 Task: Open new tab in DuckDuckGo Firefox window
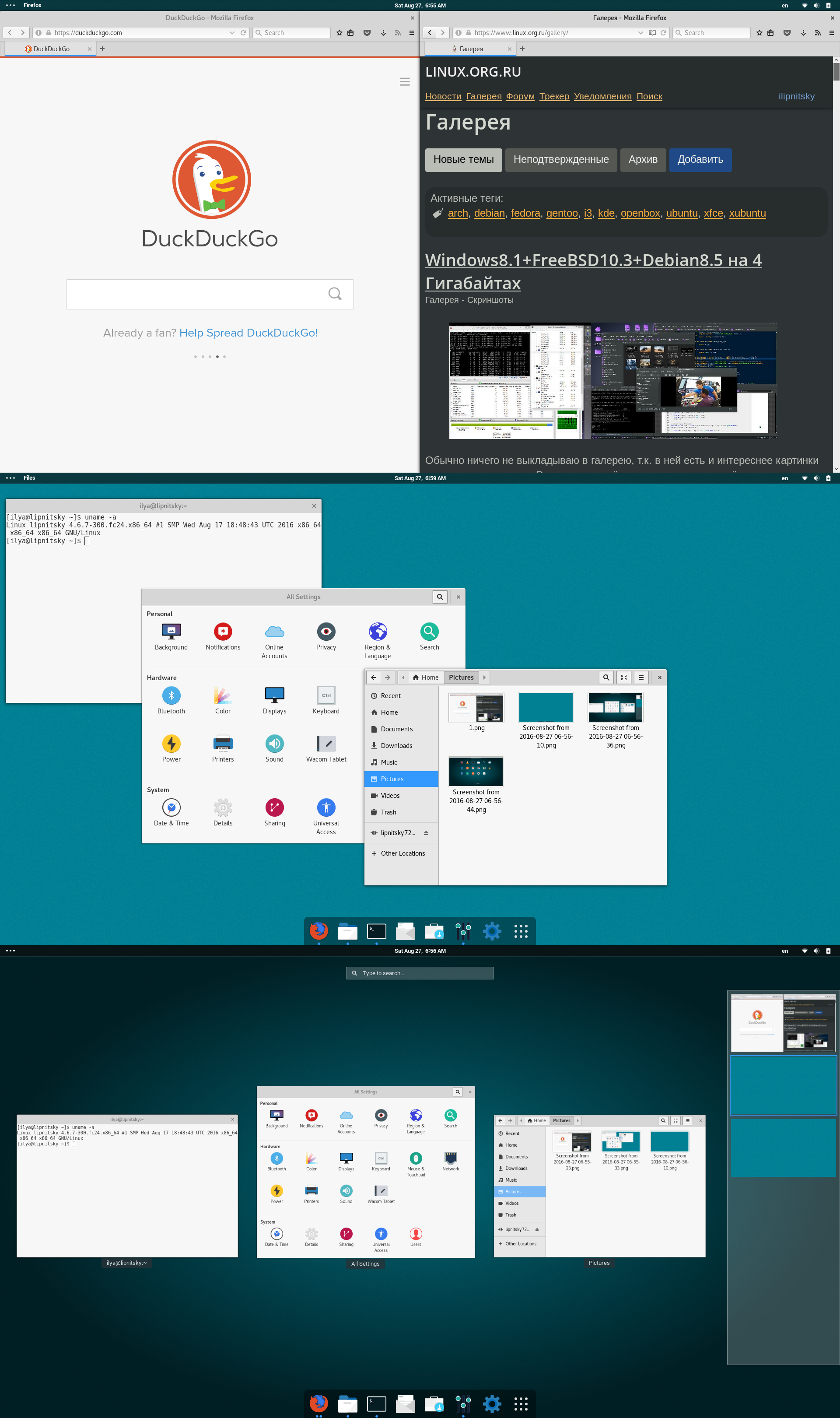point(102,49)
